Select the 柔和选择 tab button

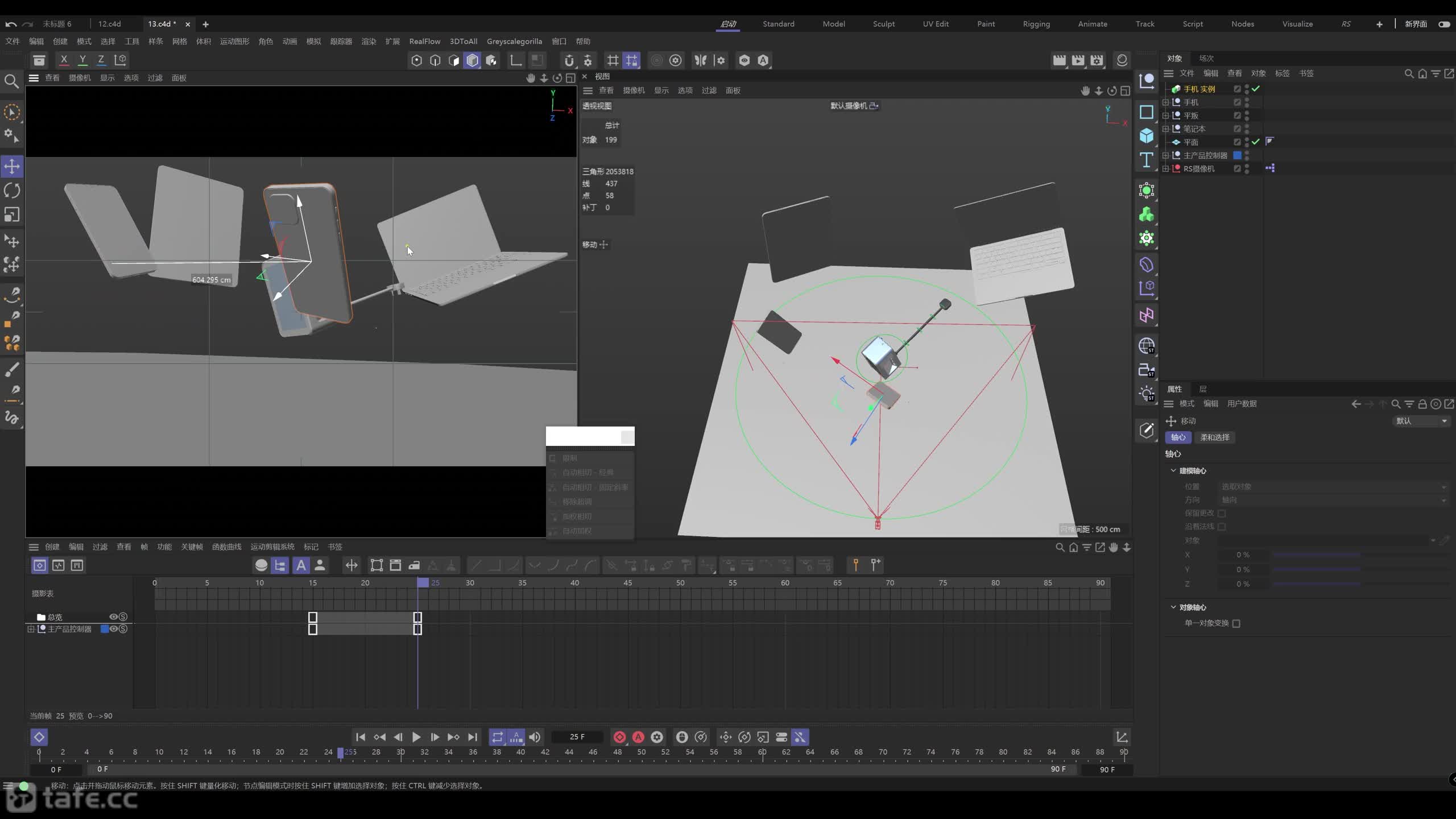click(1215, 437)
